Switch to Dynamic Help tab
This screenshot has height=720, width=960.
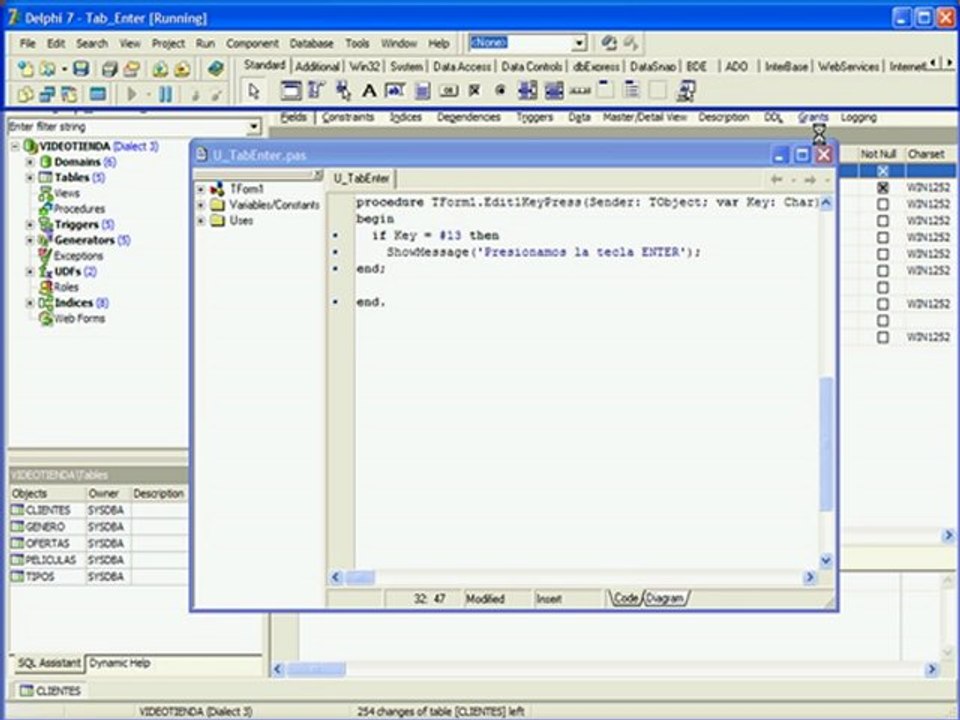120,663
